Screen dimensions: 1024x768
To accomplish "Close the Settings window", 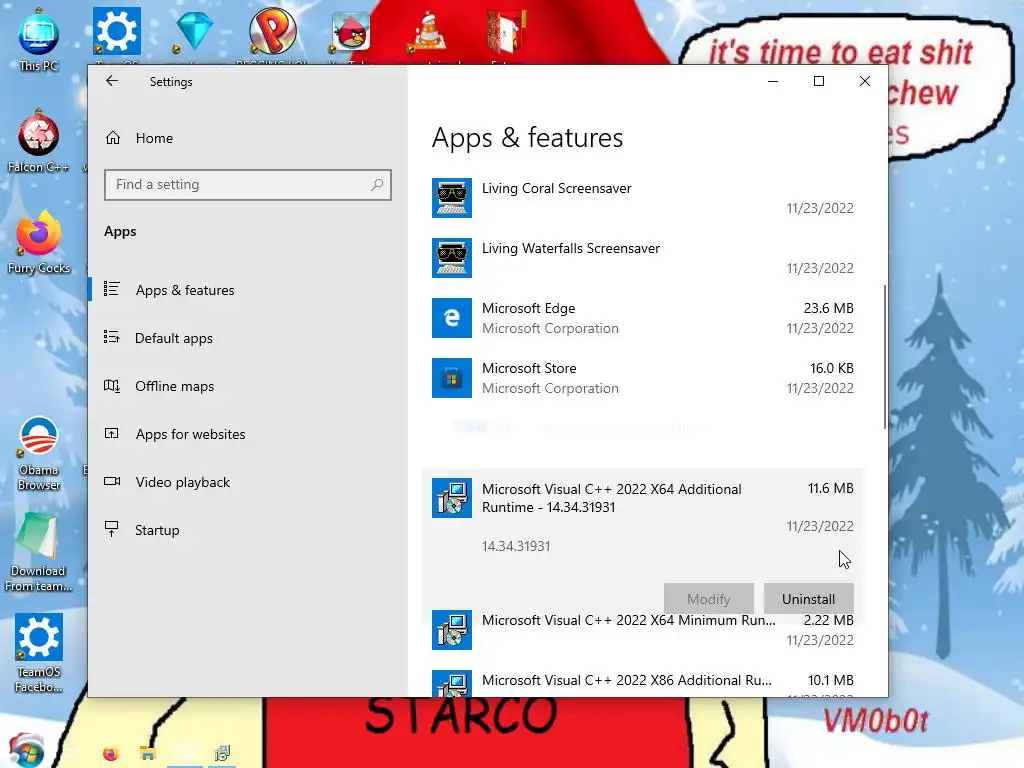I will (x=865, y=81).
